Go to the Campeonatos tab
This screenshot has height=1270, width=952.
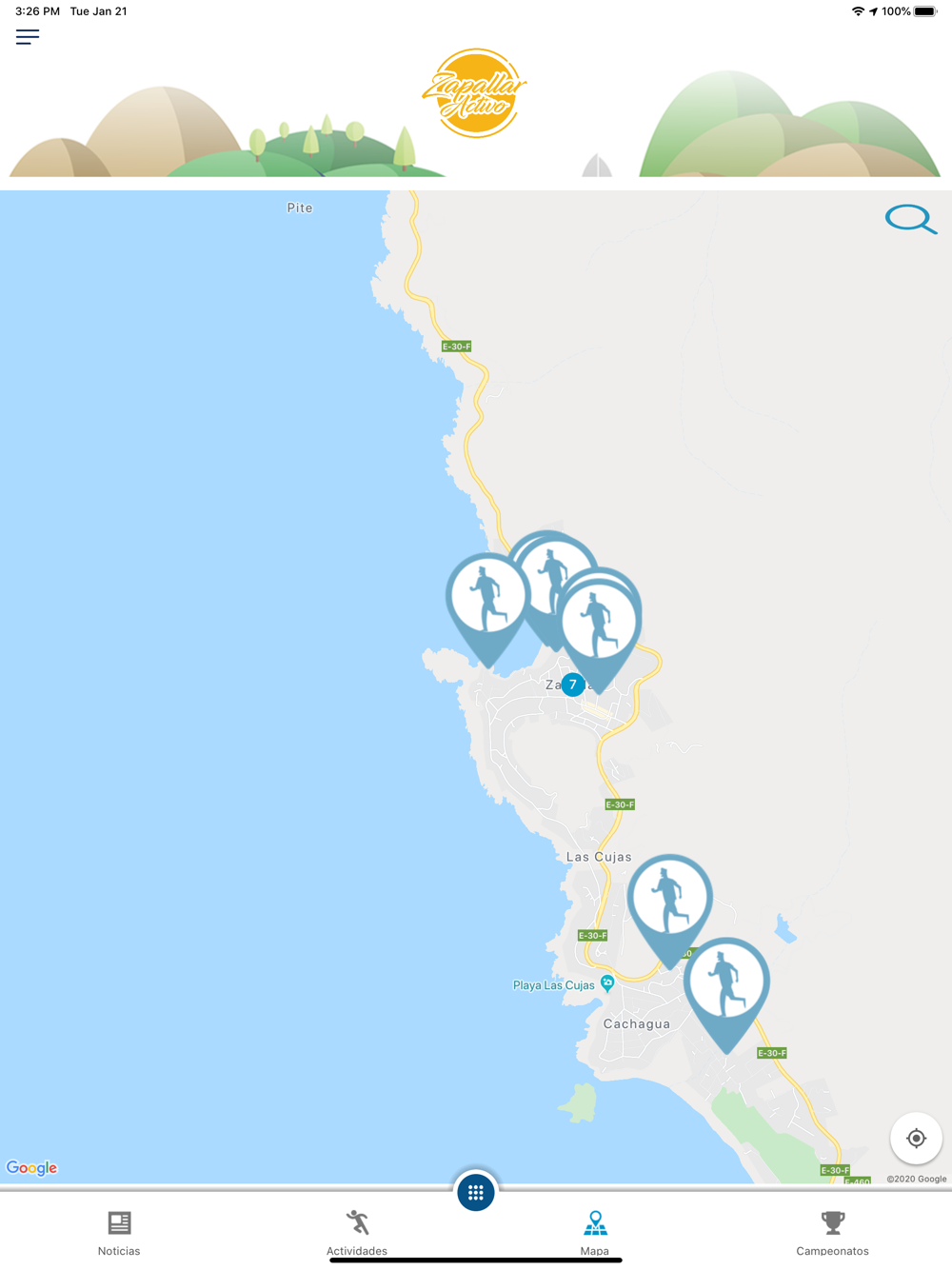pyautogui.click(x=833, y=1233)
